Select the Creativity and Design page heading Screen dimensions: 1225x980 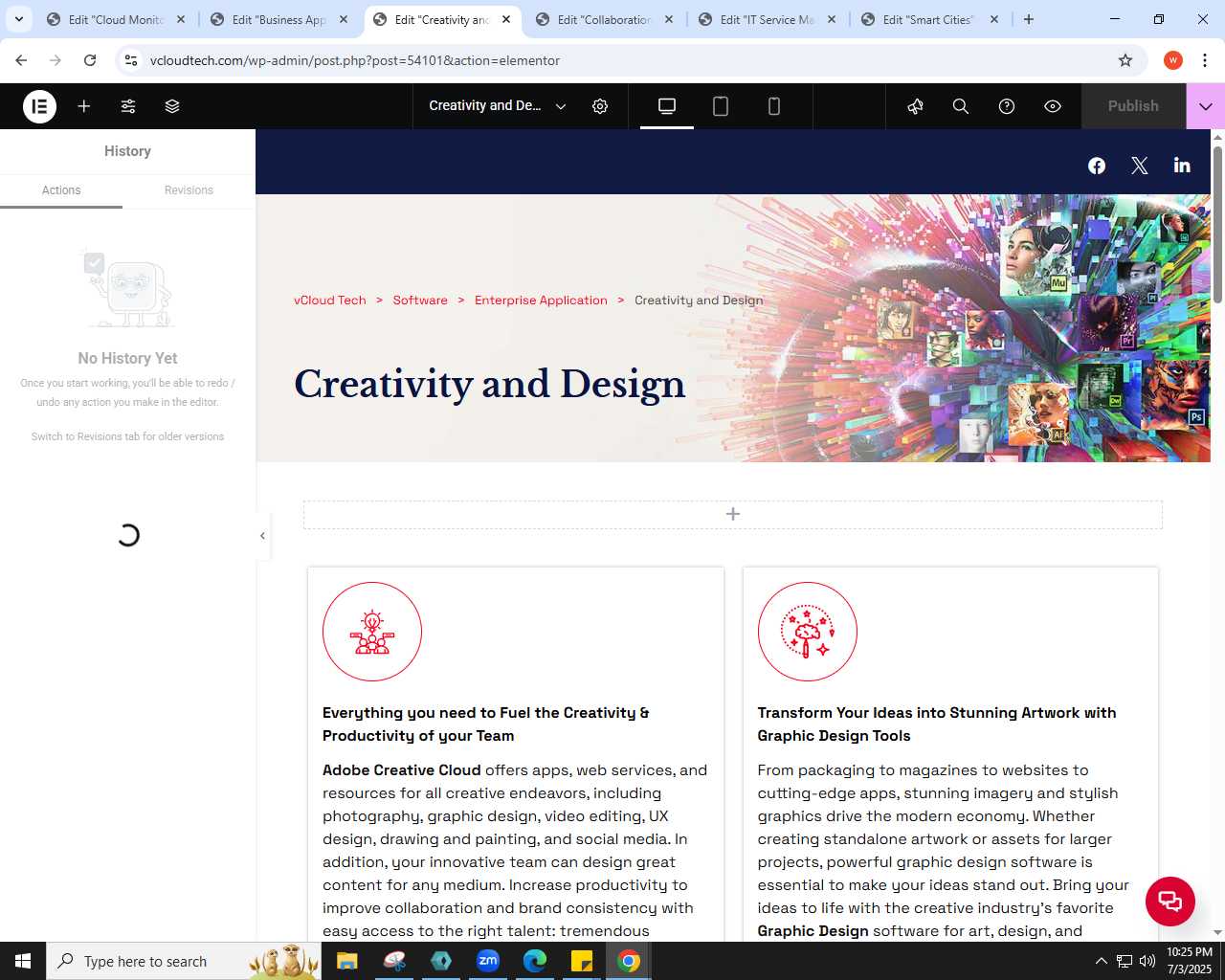[490, 384]
